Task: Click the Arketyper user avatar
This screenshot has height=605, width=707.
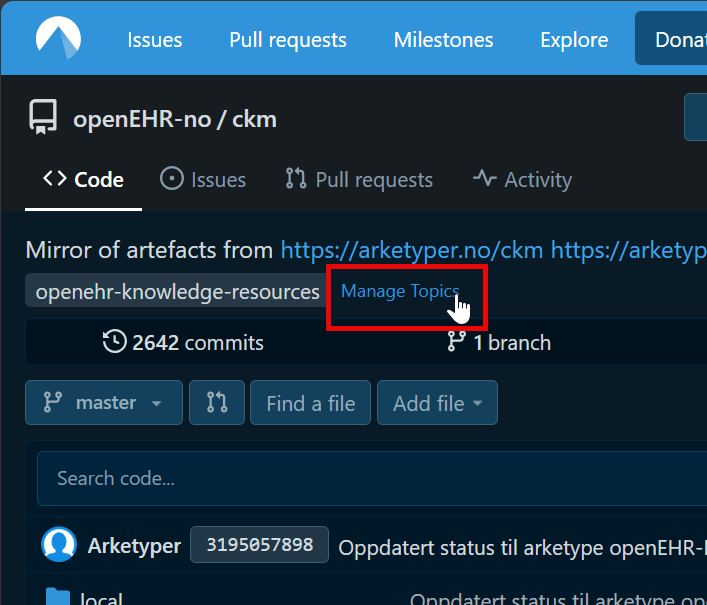Action: [59, 546]
